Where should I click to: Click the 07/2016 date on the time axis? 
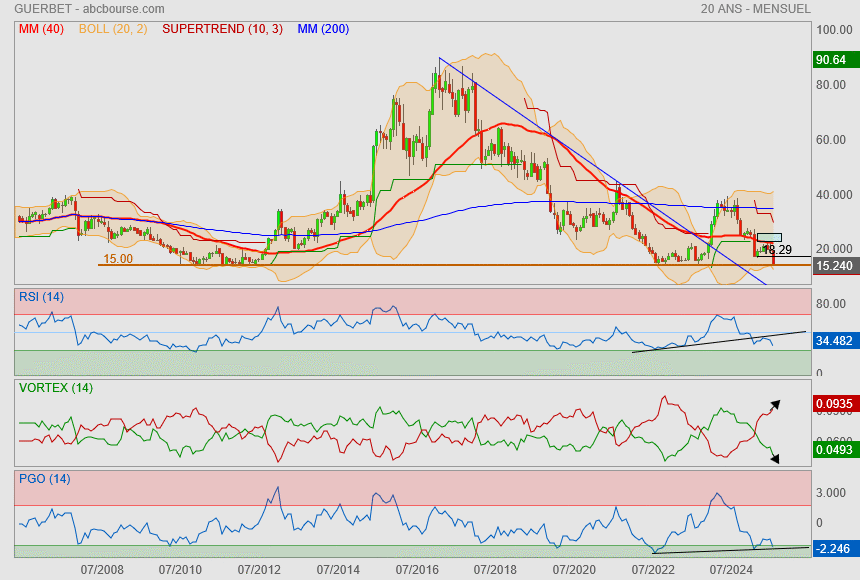pyautogui.click(x=416, y=569)
